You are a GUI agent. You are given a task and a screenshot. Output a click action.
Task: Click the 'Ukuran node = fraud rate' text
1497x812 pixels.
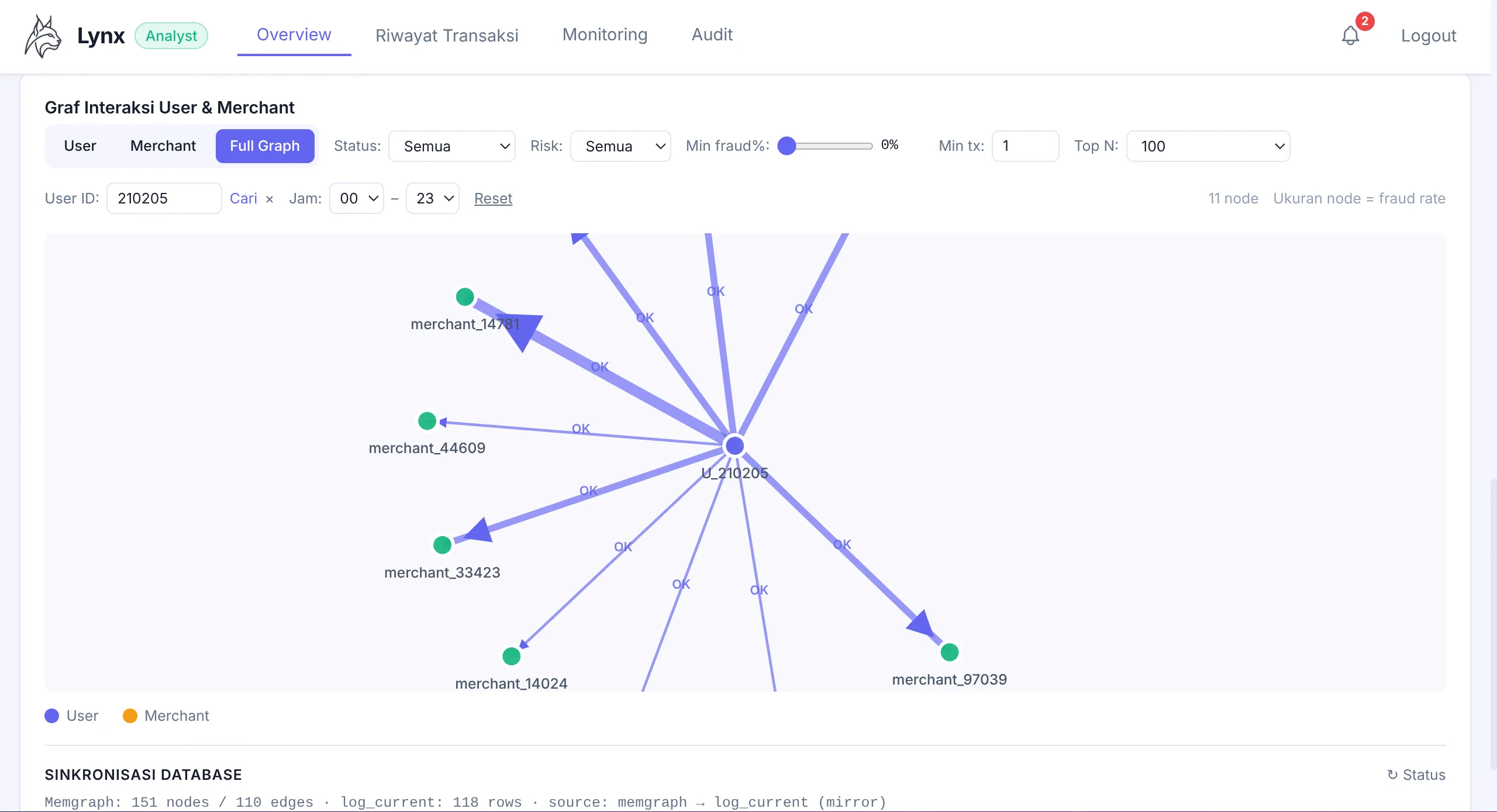point(1360,198)
